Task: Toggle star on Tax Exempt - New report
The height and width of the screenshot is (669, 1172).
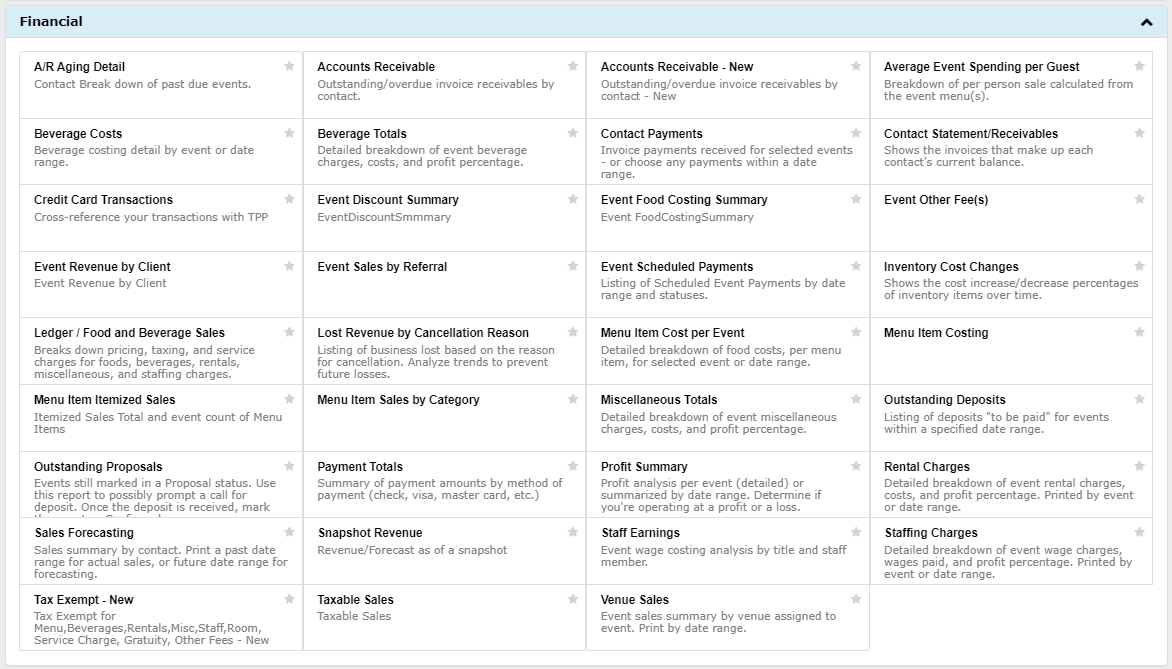Action: [x=289, y=599]
